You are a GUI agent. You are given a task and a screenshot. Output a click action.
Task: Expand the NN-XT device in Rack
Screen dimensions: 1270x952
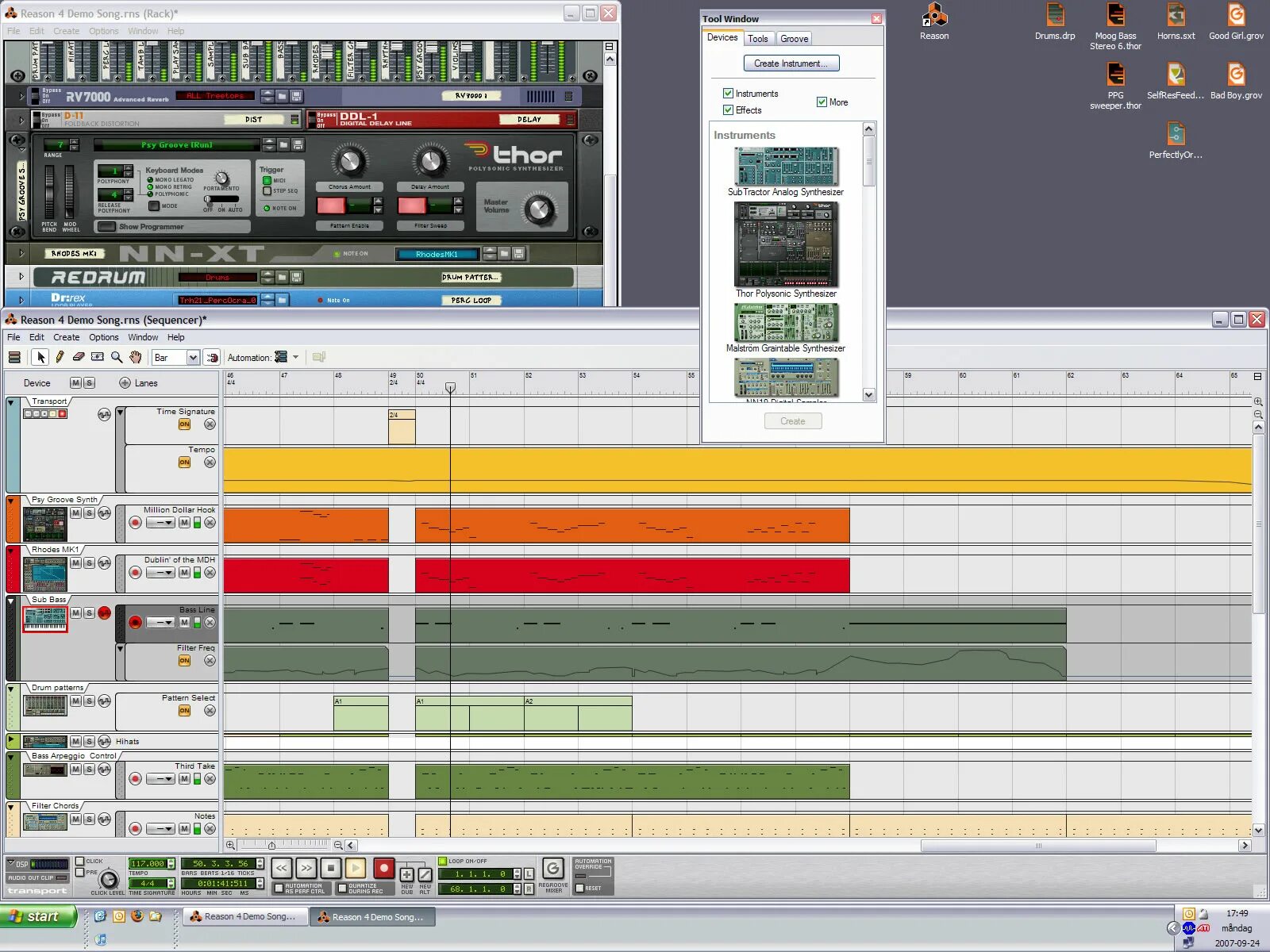pos(21,254)
